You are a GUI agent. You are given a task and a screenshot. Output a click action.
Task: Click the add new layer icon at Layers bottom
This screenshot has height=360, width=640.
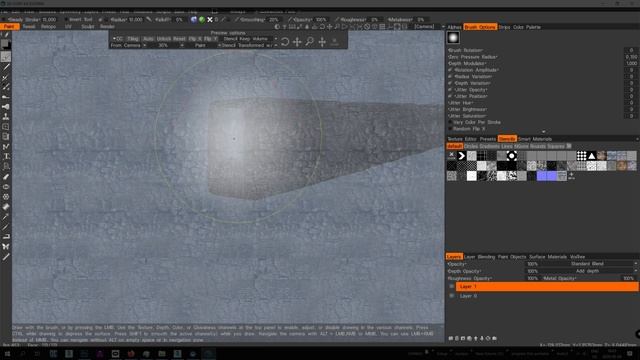pyautogui.click(x=451, y=338)
